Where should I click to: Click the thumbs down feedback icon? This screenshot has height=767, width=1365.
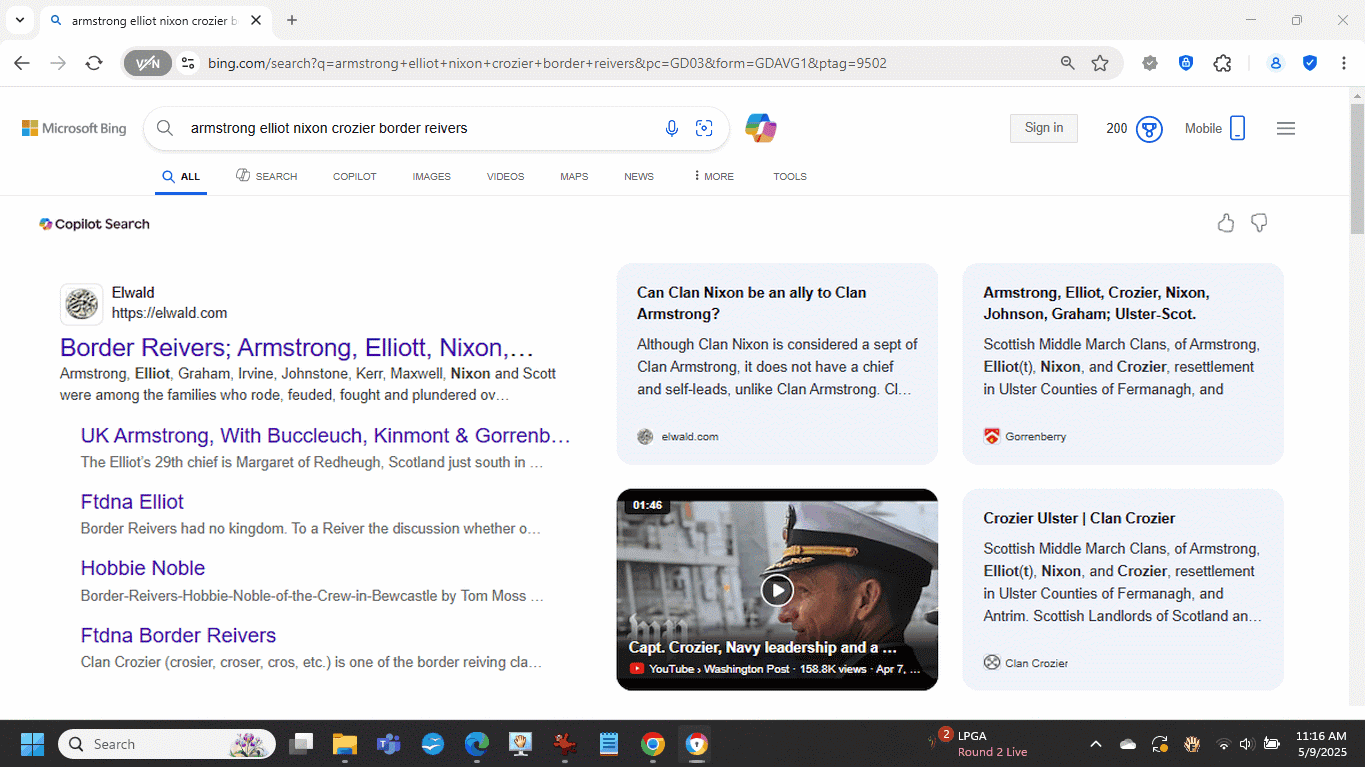point(1259,223)
